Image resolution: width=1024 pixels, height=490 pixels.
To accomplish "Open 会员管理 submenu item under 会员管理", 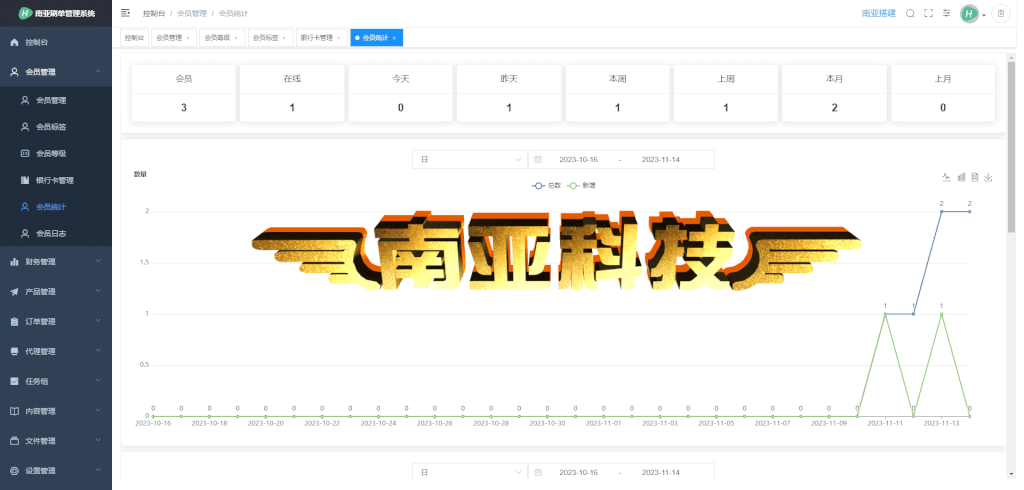I will click(x=56, y=101).
